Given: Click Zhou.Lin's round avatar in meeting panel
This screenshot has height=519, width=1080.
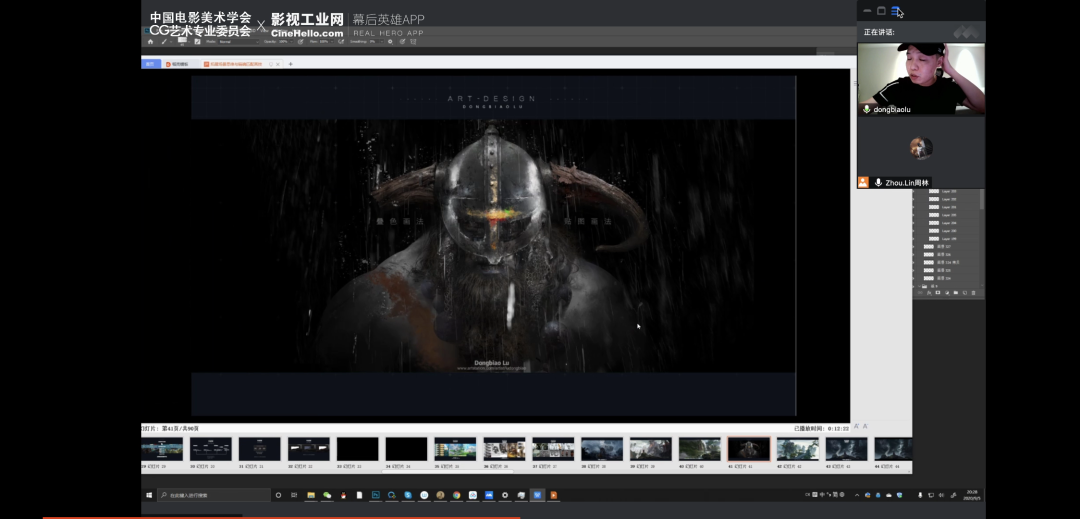Looking at the screenshot, I should 920,148.
